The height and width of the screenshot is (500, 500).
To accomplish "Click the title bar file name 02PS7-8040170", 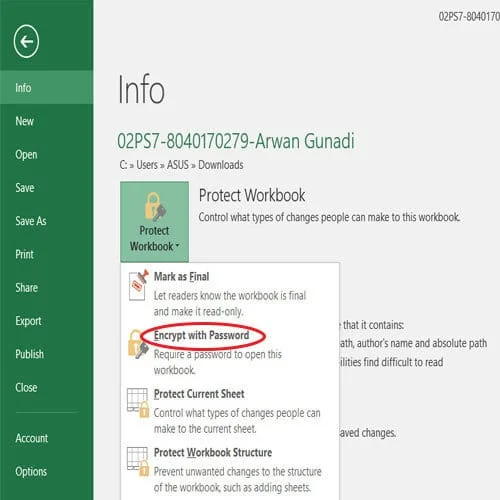I will pyautogui.click(x=469, y=16).
